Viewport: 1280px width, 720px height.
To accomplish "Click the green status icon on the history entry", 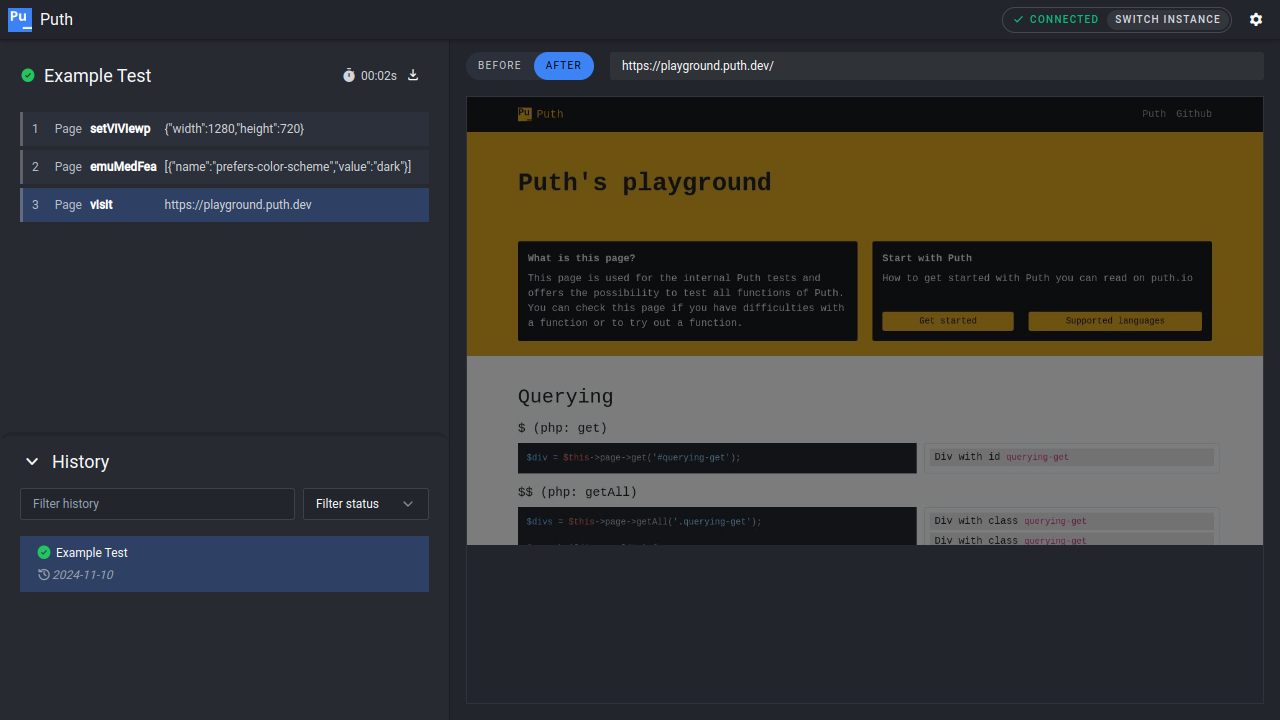I will [42, 552].
